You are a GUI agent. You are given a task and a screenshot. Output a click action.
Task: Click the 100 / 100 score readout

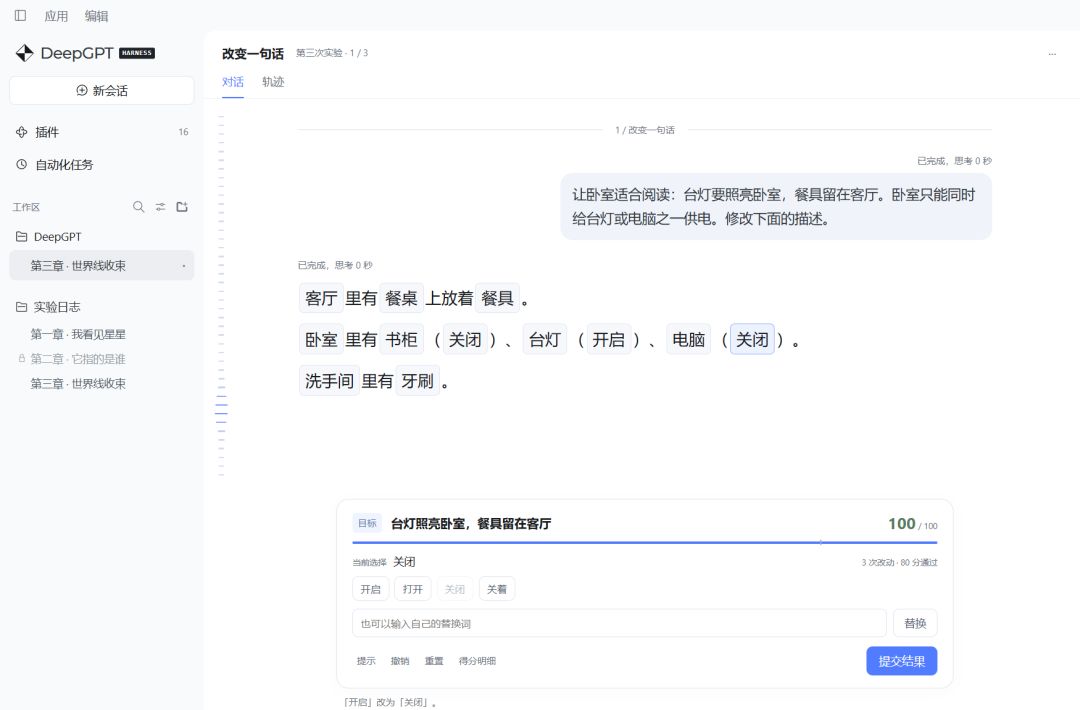(x=913, y=524)
